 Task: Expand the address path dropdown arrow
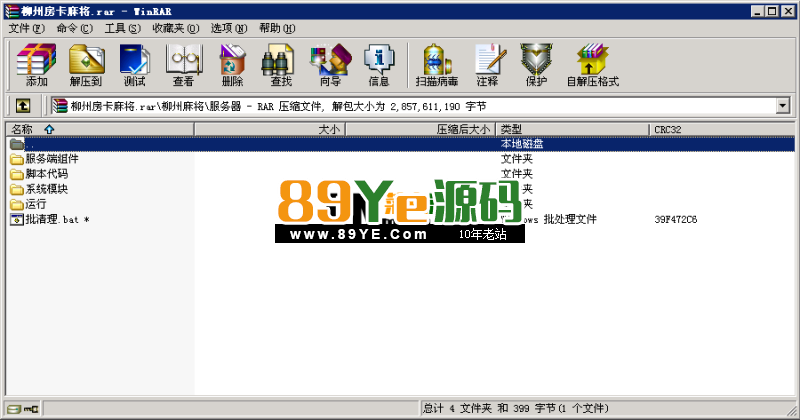[783, 106]
